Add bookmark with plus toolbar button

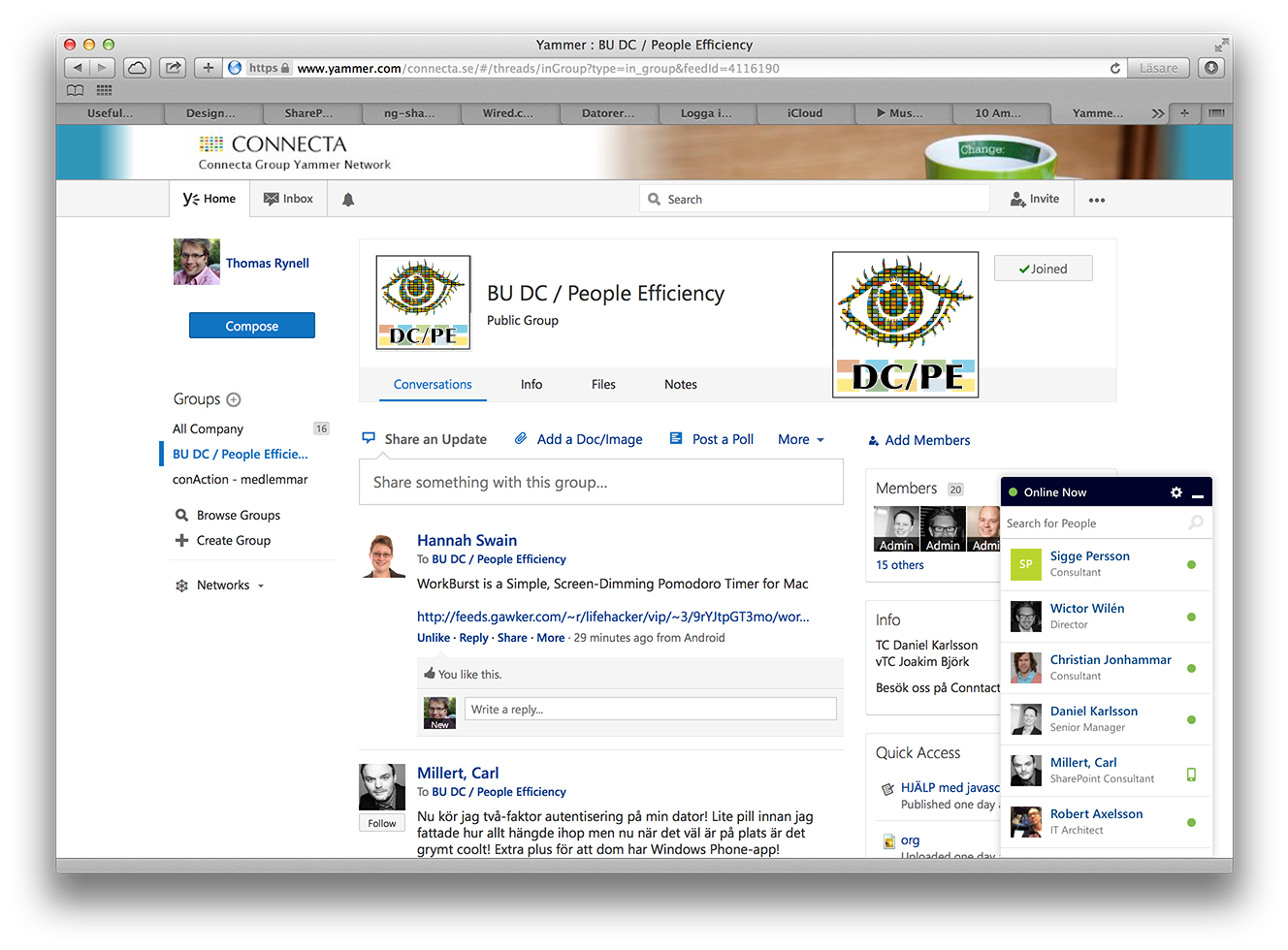coord(208,68)
